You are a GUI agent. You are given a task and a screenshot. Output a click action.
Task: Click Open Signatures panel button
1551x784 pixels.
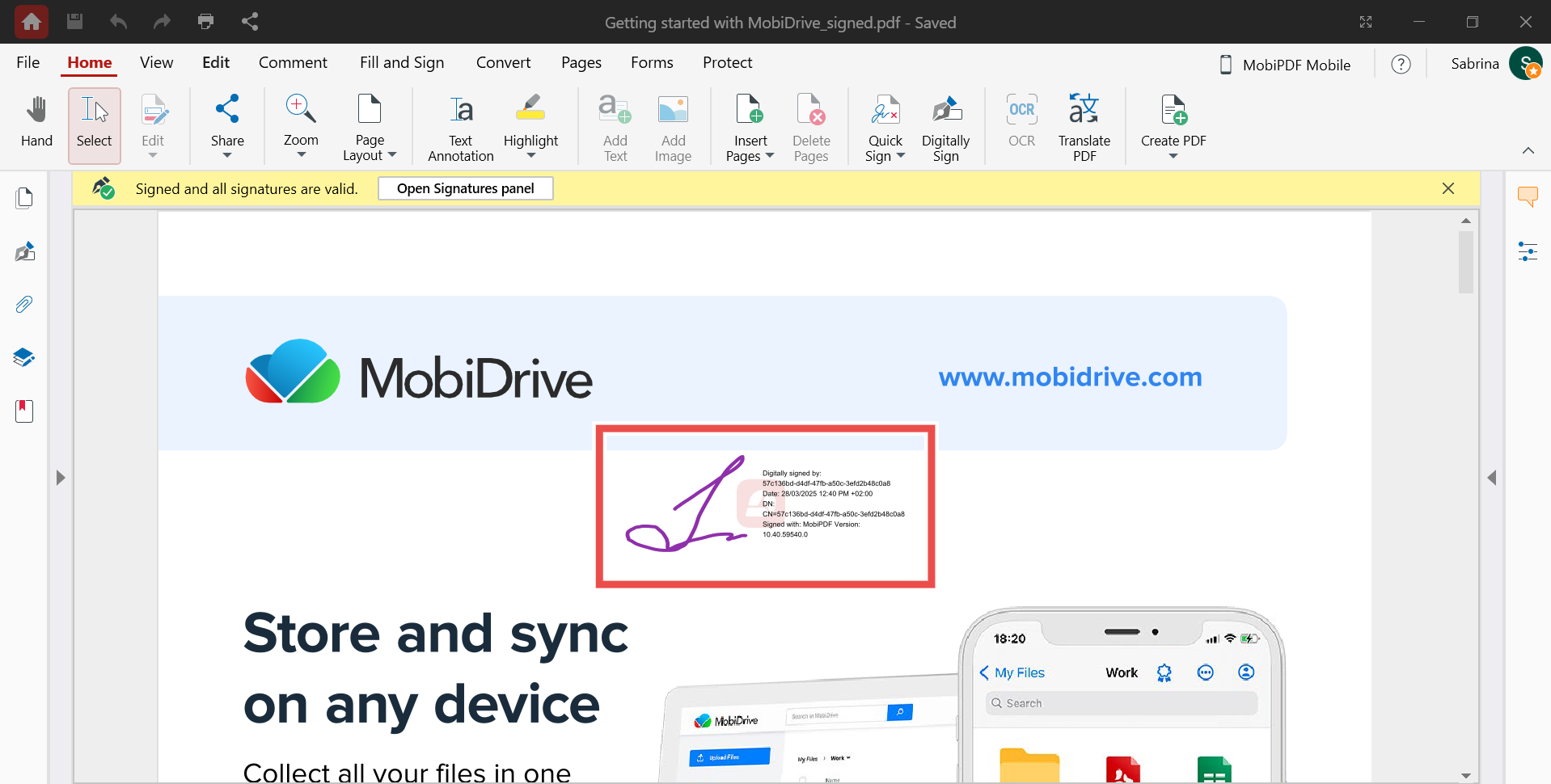point(465,188)
